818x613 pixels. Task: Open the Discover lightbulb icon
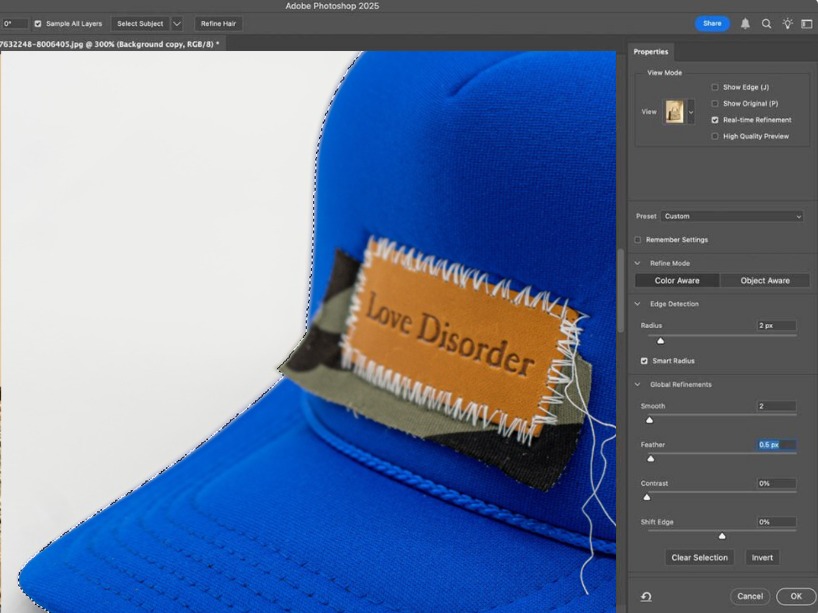(787, 23)
